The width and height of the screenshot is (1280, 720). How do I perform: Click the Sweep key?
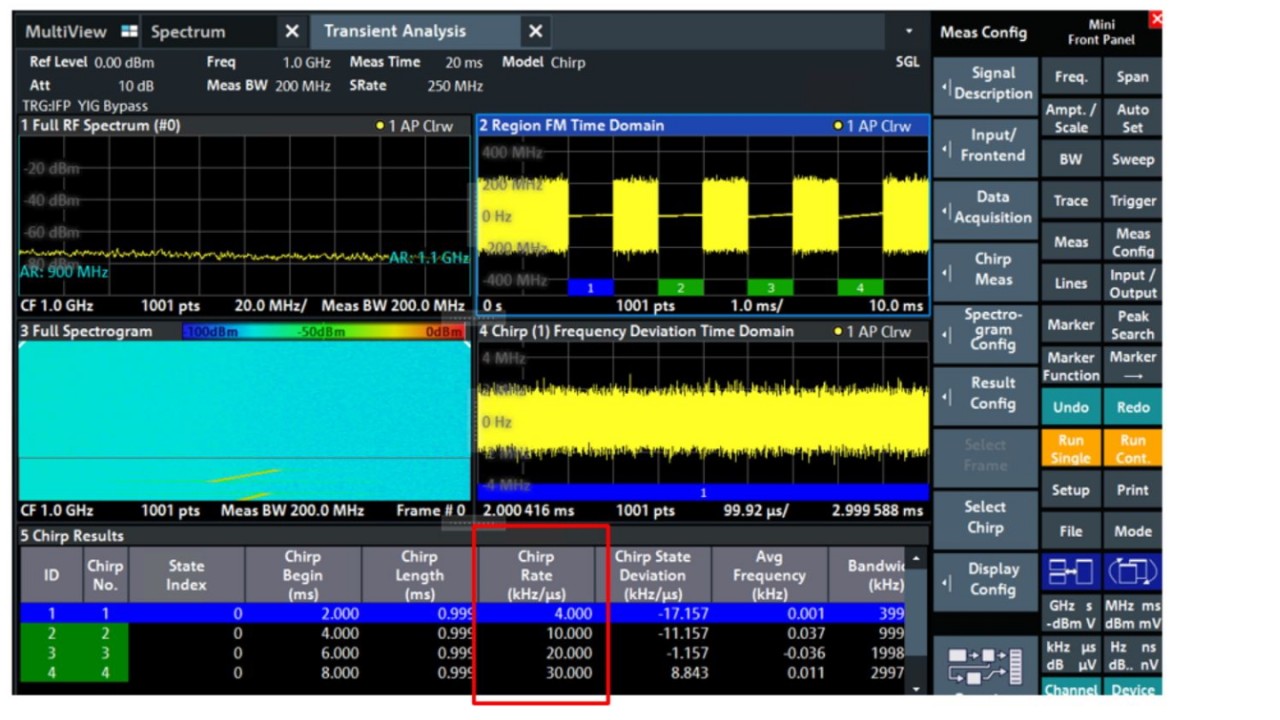[x=1132, y=160]
